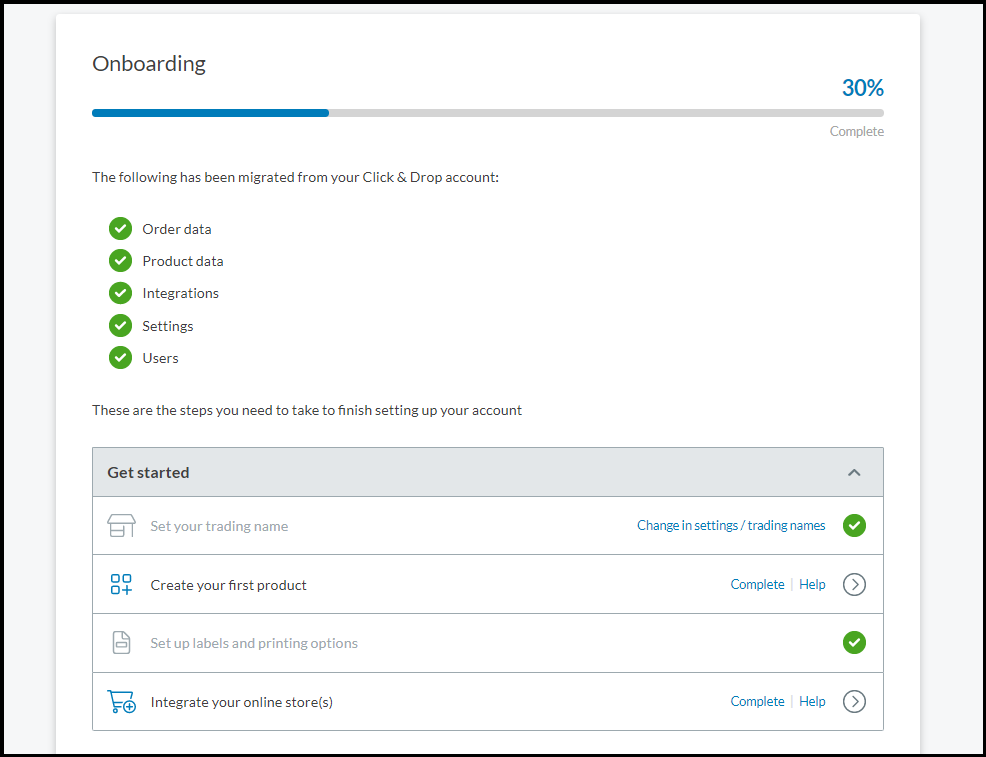Click the Users green checkmark
The image size is (986, 757).
pos(120,358)
